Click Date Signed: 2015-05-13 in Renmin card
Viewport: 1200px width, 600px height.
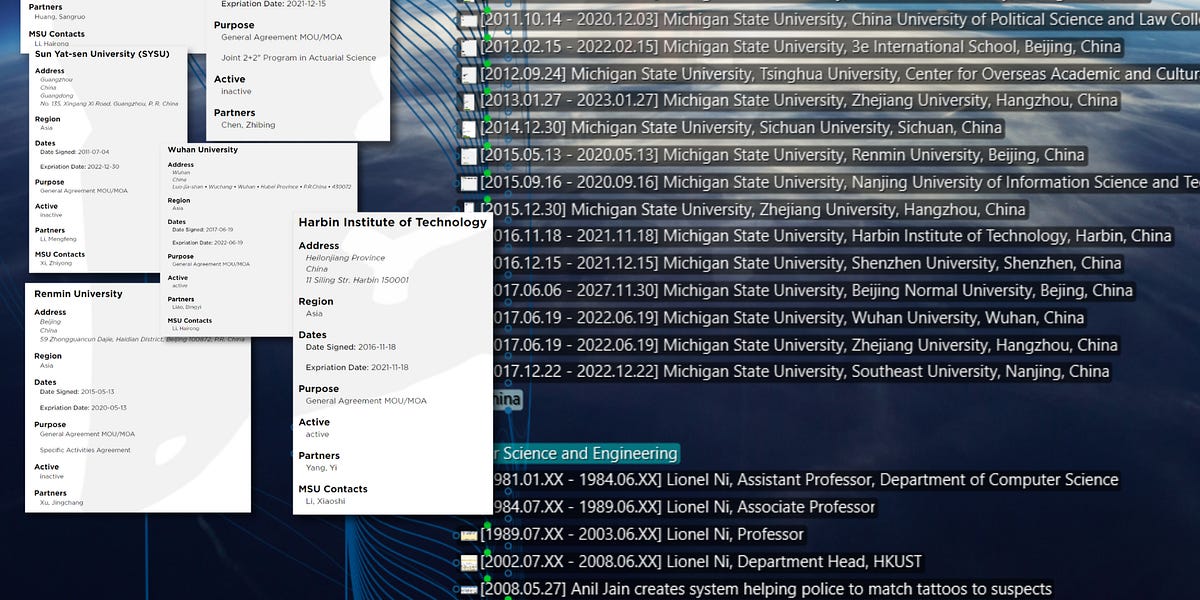tap(75, 392)
